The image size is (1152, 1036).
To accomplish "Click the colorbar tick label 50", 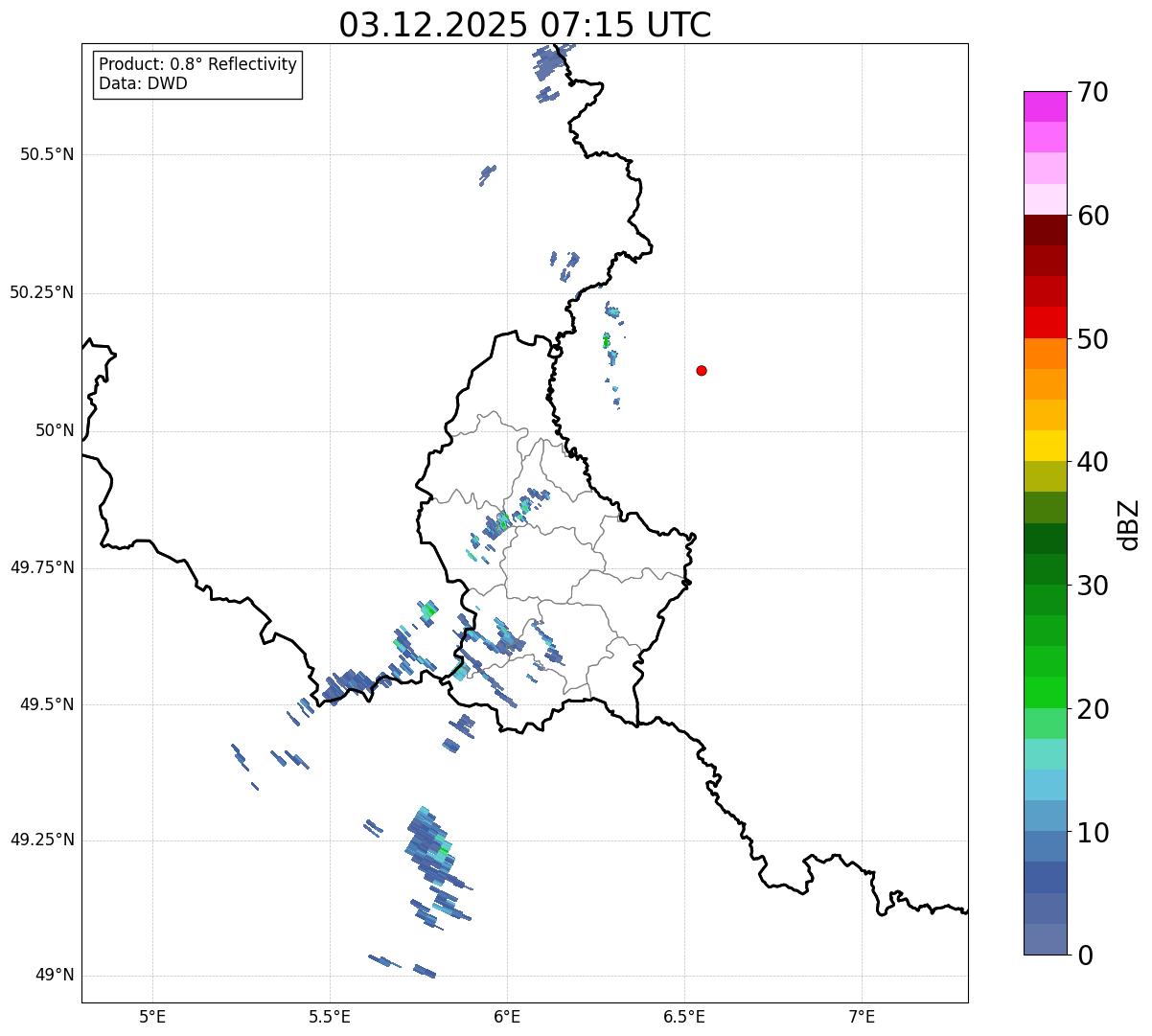I will [1093, 339].
